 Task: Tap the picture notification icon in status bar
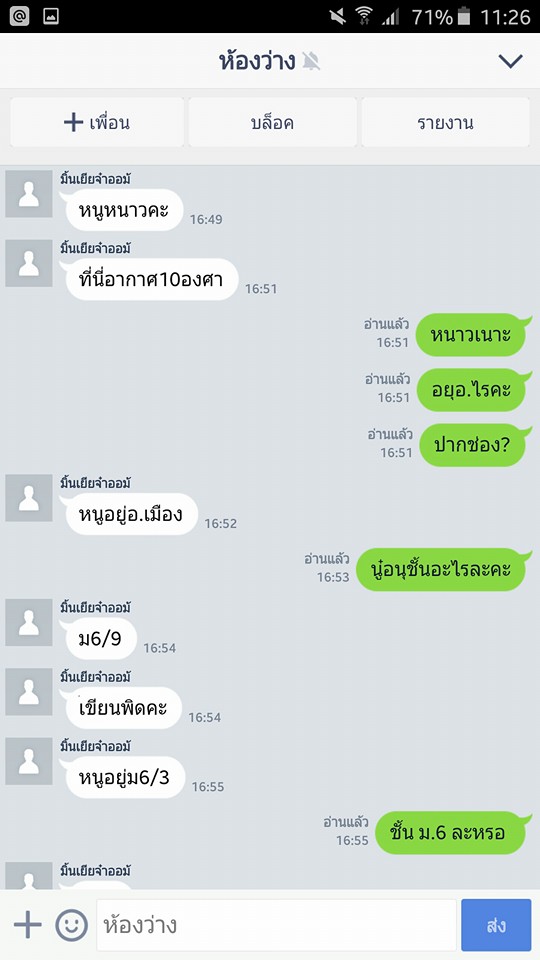pyautogui.click(x=51, y=17)
